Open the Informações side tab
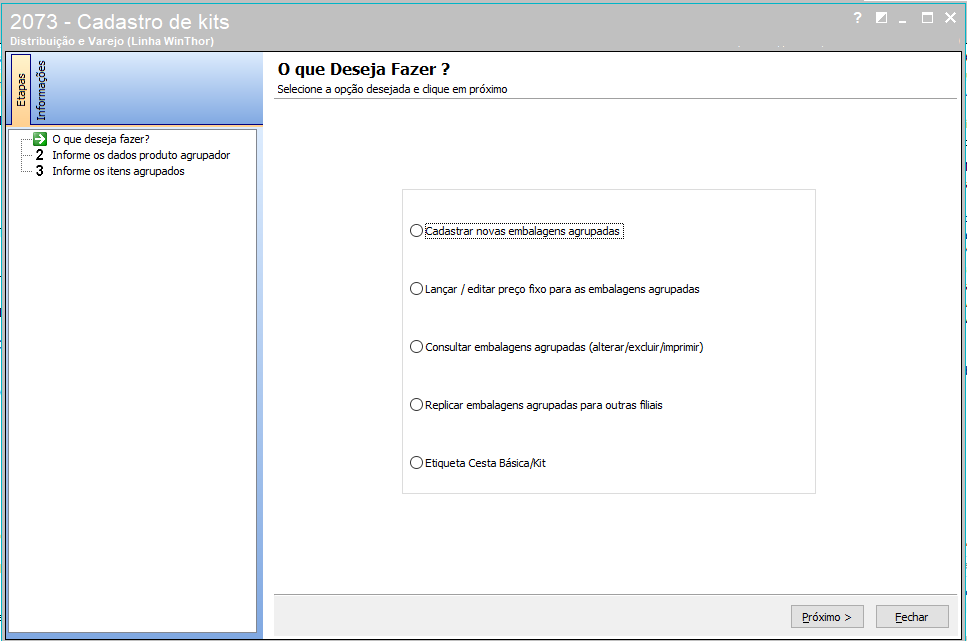This screenshot has width=967, height=641. [41, 90]
